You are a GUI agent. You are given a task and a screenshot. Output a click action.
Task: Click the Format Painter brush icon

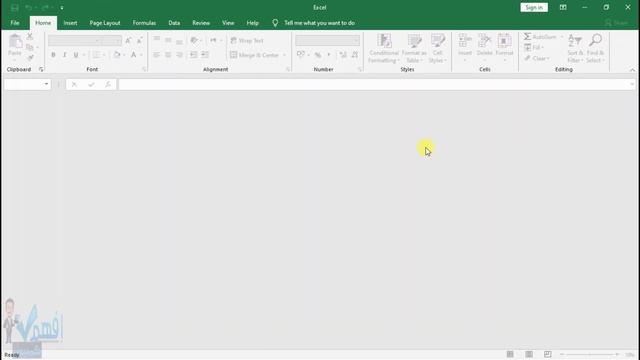30,58
